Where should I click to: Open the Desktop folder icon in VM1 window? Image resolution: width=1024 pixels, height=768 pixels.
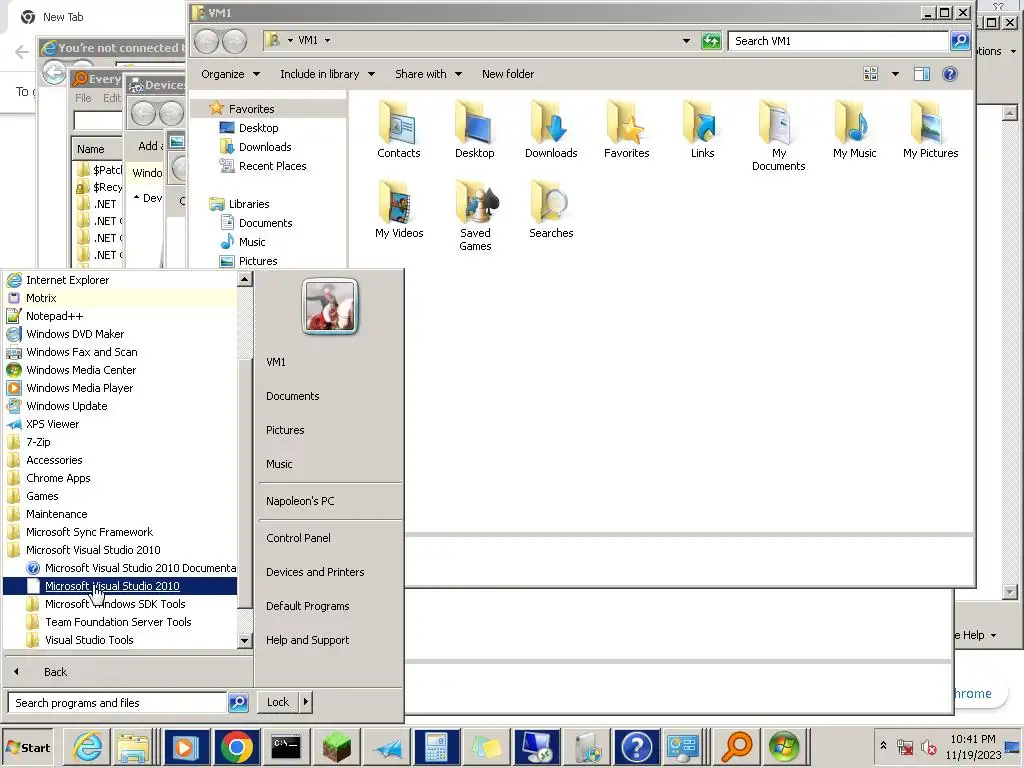pos(475,129)
